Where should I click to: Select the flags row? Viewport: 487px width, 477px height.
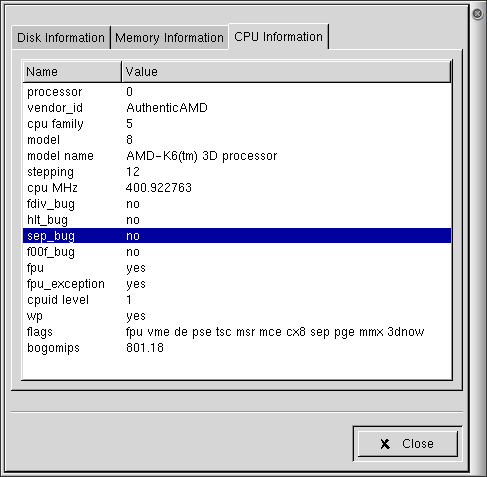[237, 332]
